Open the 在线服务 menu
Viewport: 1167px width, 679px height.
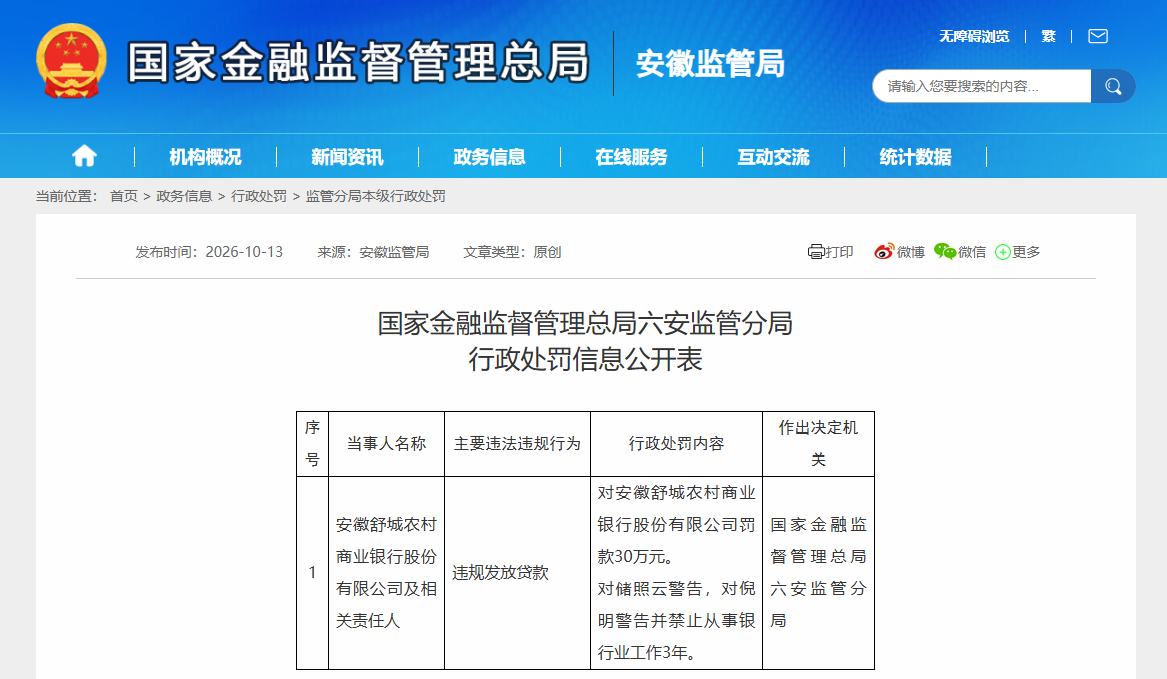click(631, 156)
